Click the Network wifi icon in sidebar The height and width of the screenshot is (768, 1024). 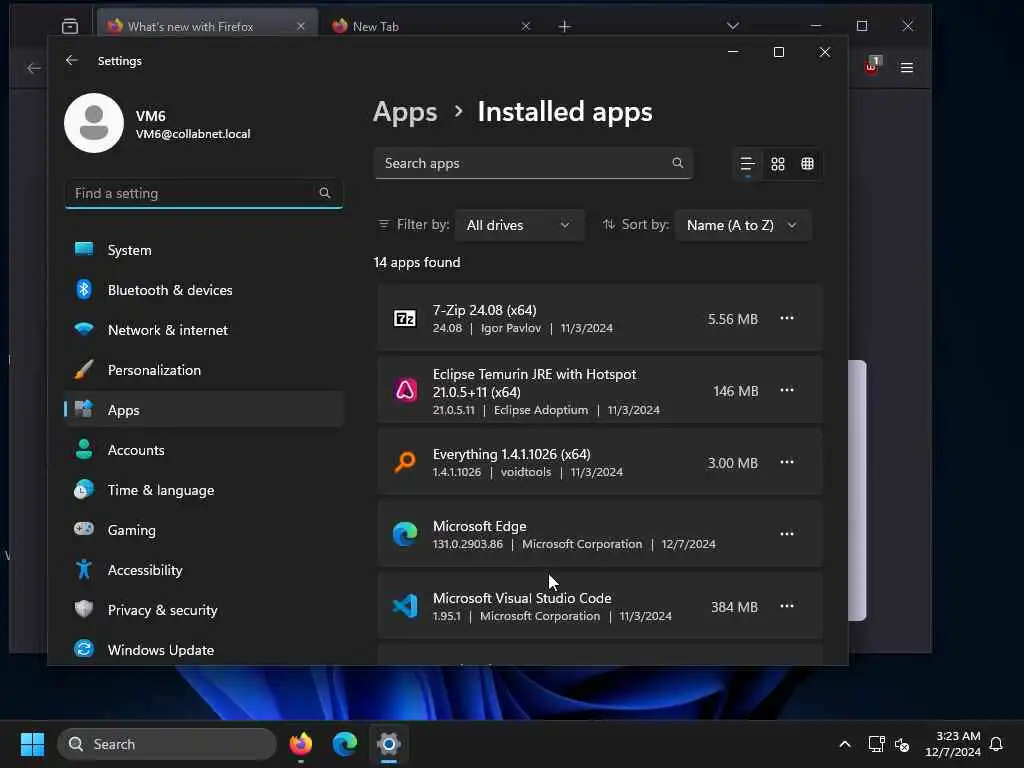click(84, 328)
